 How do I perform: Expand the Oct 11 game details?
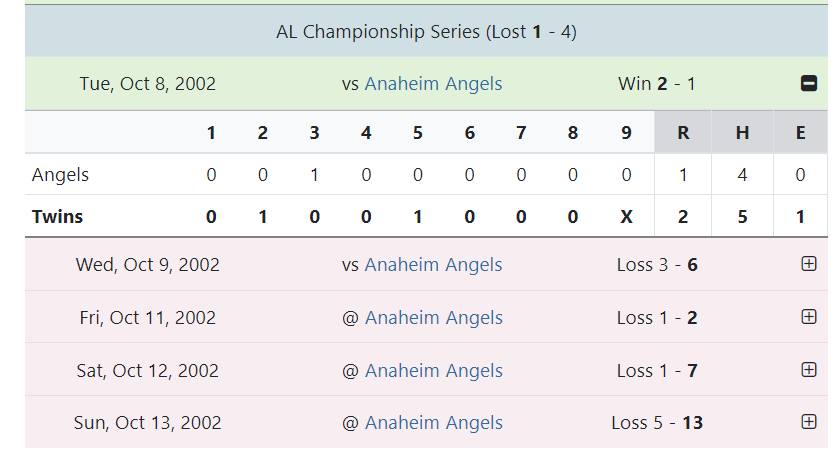[x=809, y=317]
